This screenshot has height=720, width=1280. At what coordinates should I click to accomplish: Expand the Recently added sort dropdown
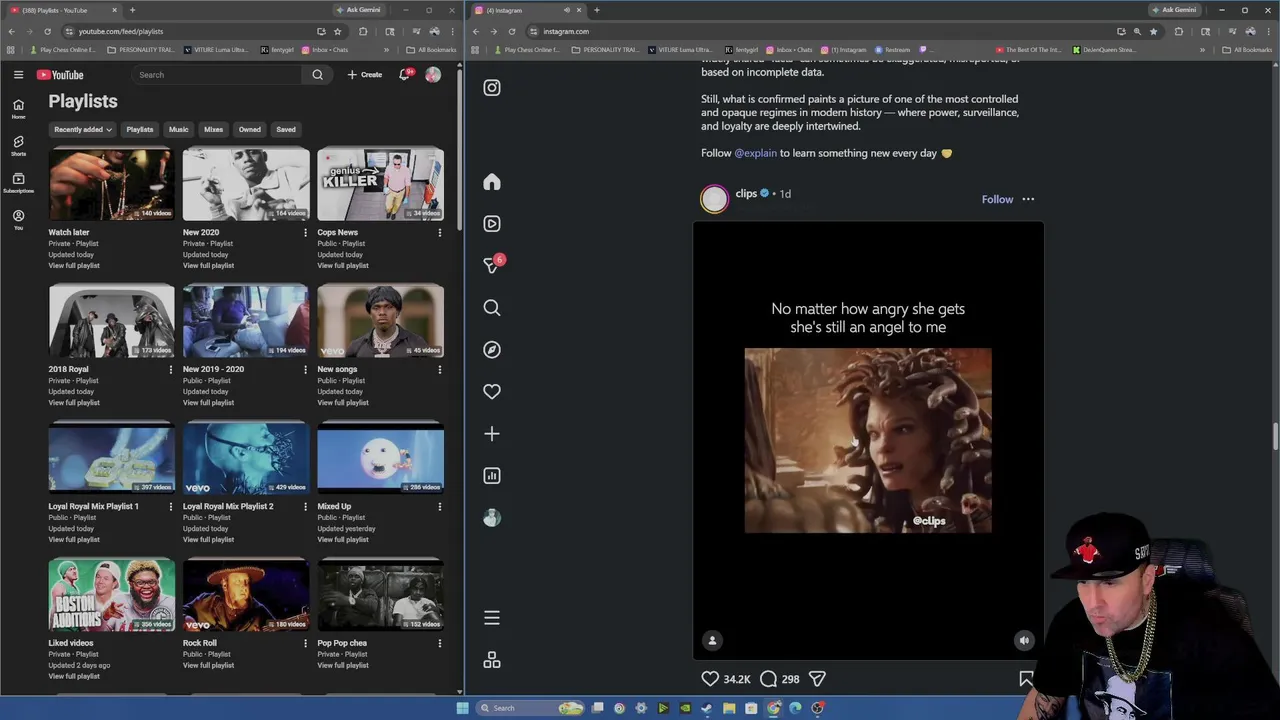(x=83, y=129)
